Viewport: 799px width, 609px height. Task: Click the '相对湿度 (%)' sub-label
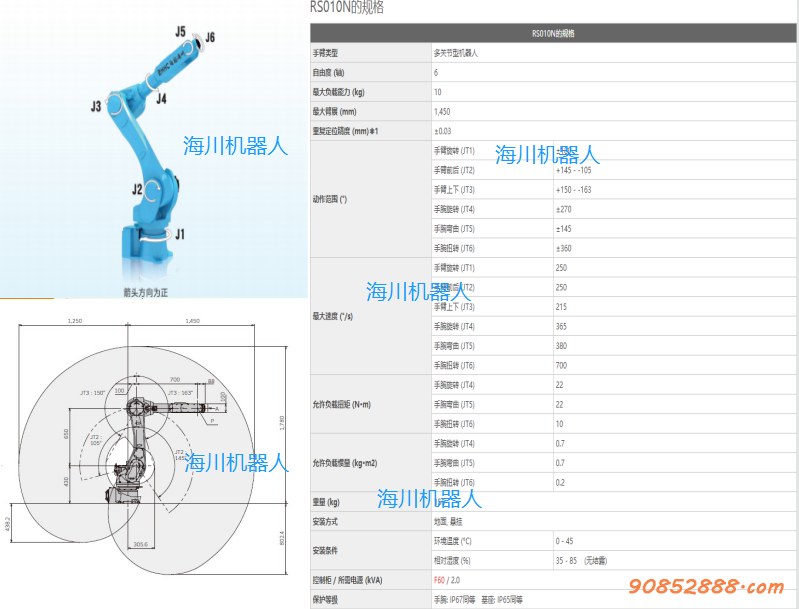452,561
